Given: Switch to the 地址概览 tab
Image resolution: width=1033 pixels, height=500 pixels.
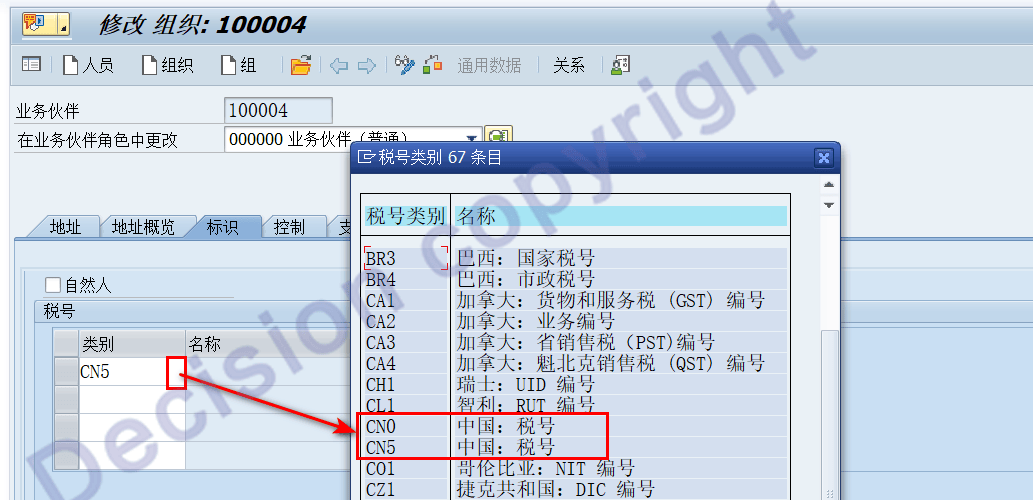Looking at the screenshot, I should point(142,227).
